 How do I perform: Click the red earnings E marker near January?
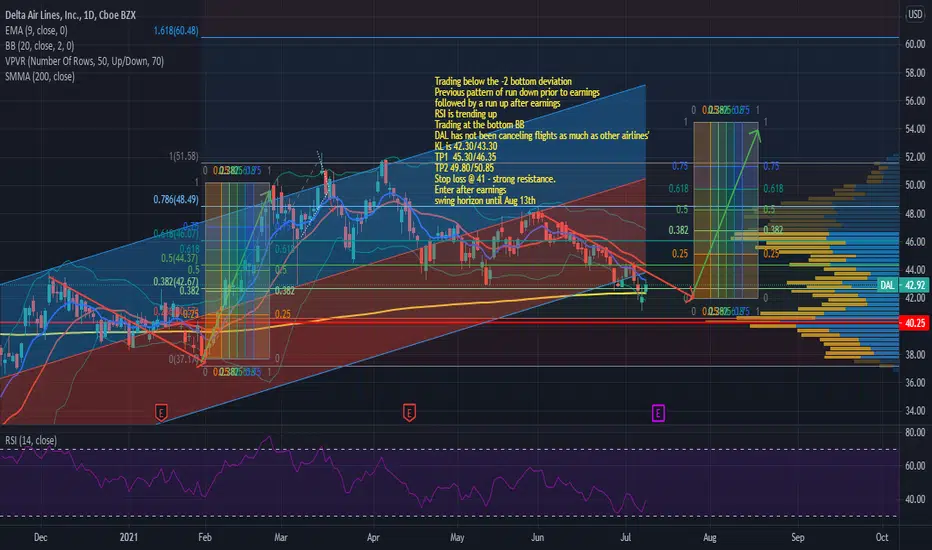click(x=161, y=411)
